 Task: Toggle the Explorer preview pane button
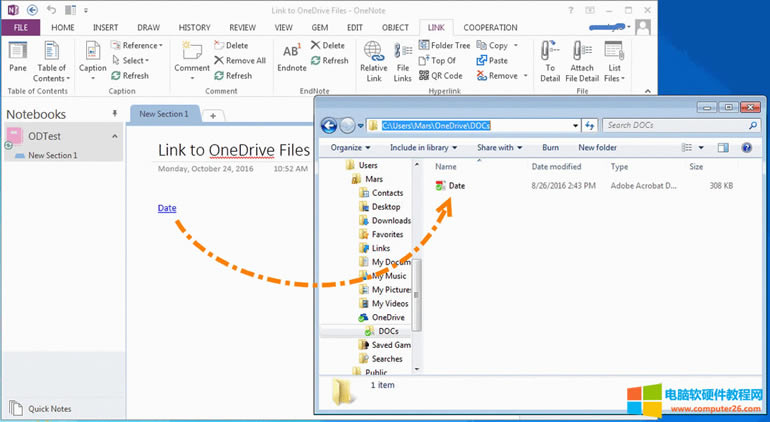click(x=722, y=148)
